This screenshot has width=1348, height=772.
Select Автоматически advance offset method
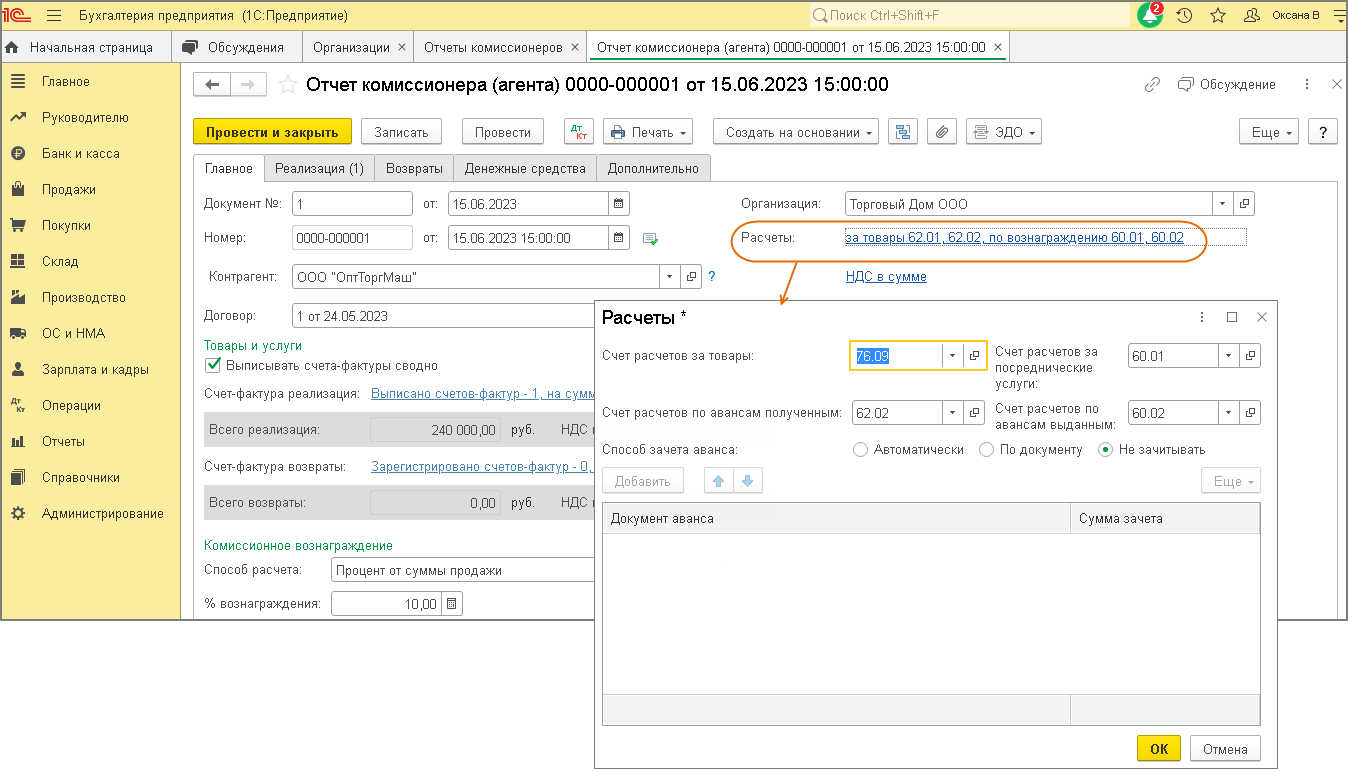(860, 450)
